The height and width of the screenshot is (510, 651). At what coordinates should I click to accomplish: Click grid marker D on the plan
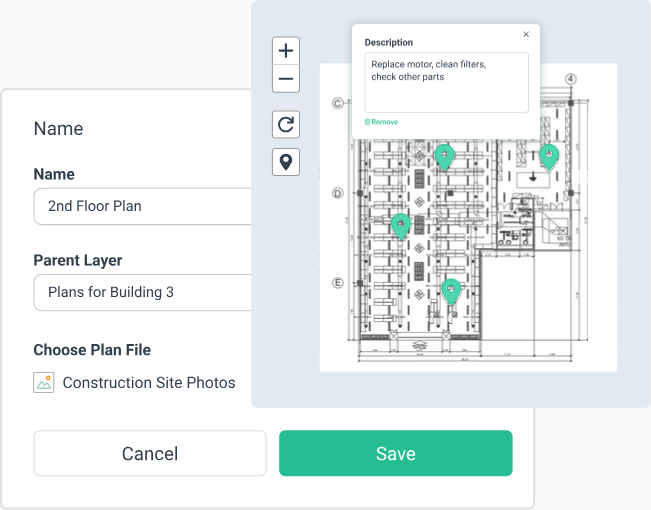pos(338,193)
